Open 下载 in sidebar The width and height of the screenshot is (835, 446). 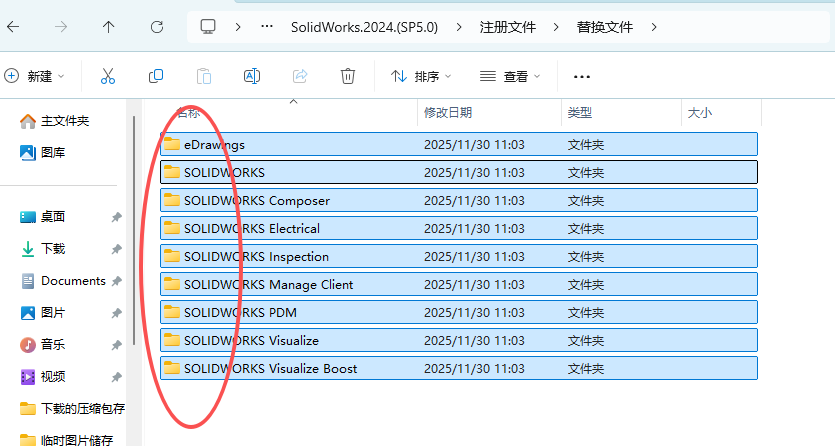[x=43, y=249]
